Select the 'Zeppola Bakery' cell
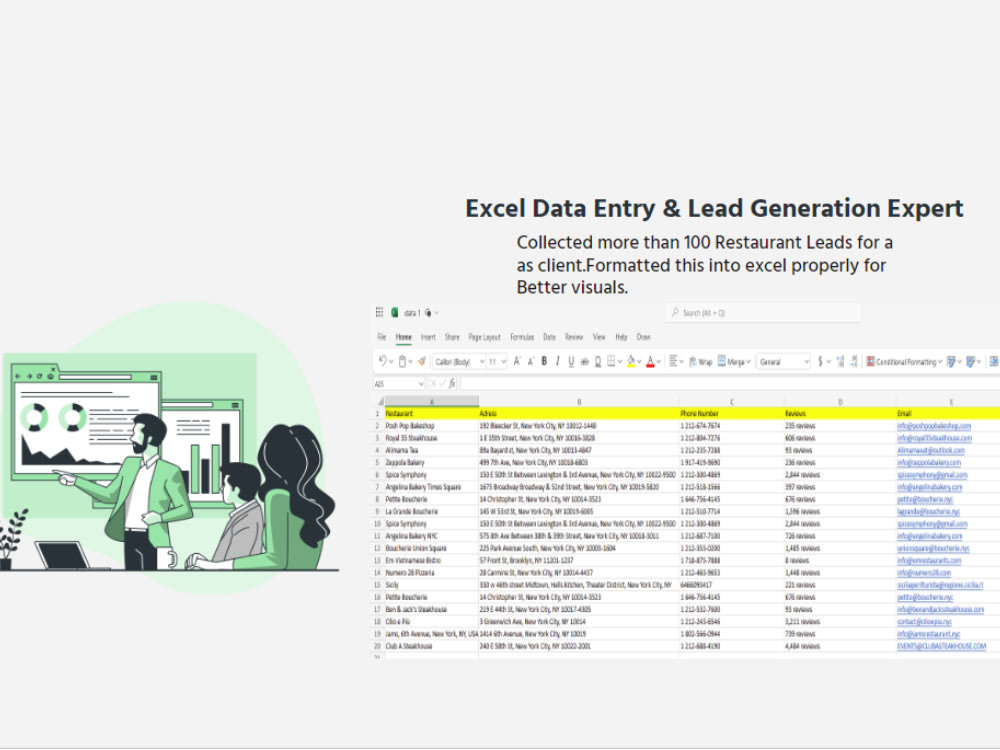The height and width of the screenshot is (750, 1000). tap(432, 462)
